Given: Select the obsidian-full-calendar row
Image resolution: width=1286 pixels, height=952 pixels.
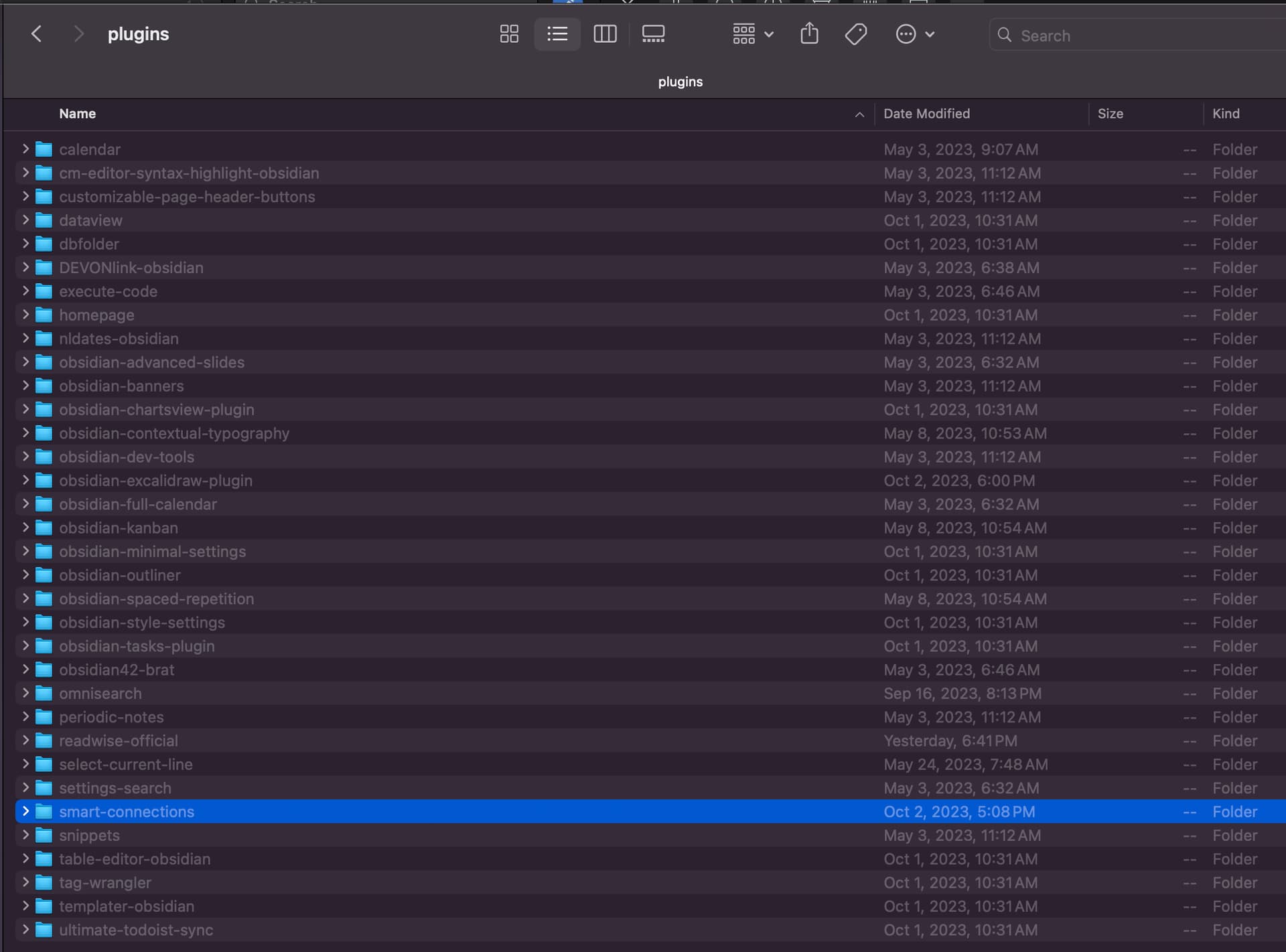Looking at the screenshot, I should click(650, 504).
